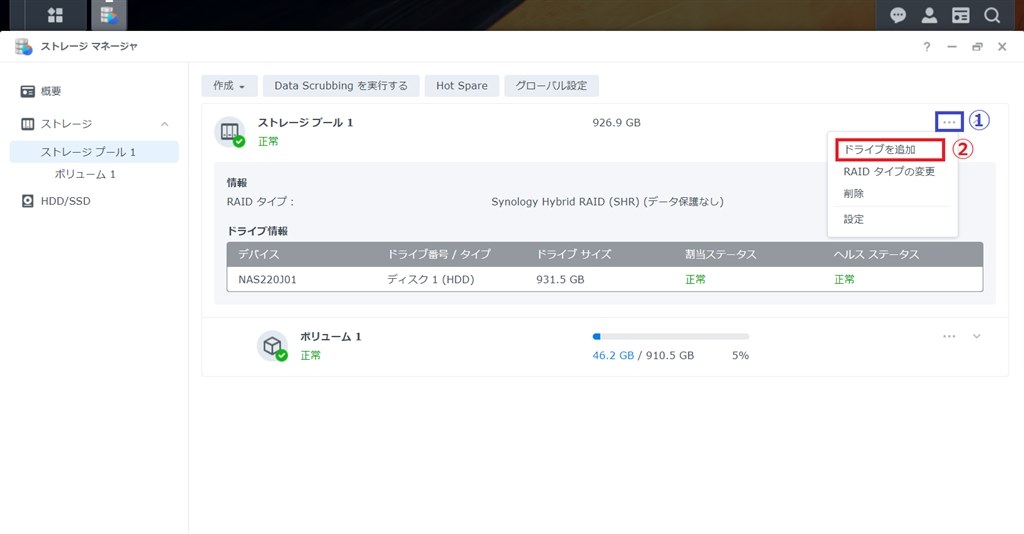Choose 設定 from the pool menu

854,219
